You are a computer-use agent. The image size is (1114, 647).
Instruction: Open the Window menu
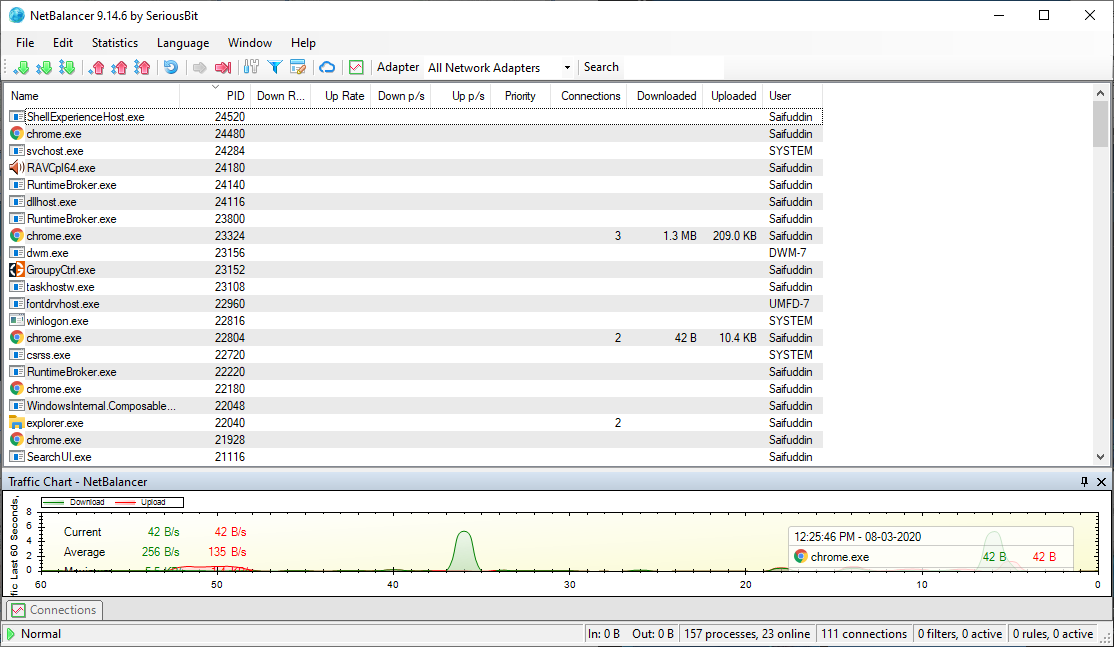pos(249,43)
